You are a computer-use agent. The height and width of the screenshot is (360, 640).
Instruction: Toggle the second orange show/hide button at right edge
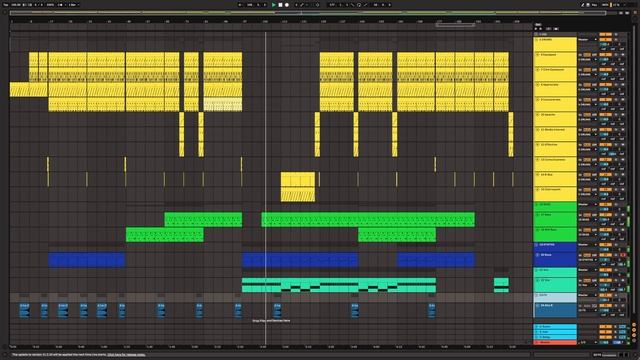click(634, 330)
